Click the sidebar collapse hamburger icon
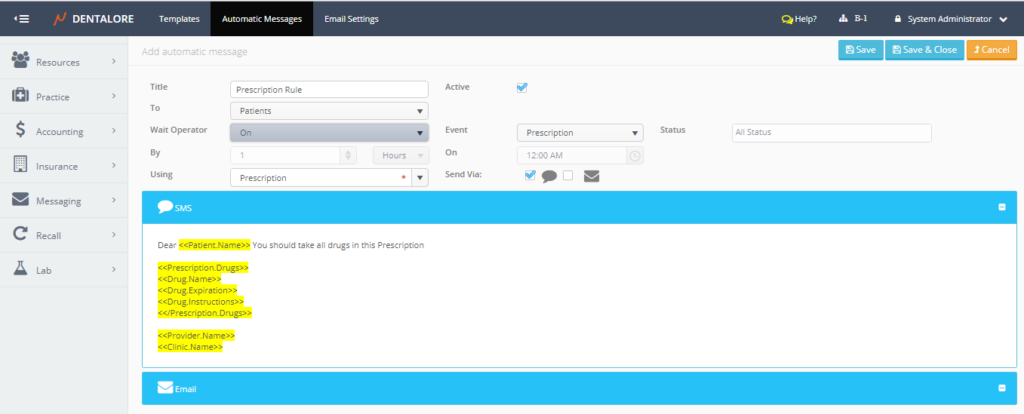The image size is (1024, 414). [x=22, y=18]
